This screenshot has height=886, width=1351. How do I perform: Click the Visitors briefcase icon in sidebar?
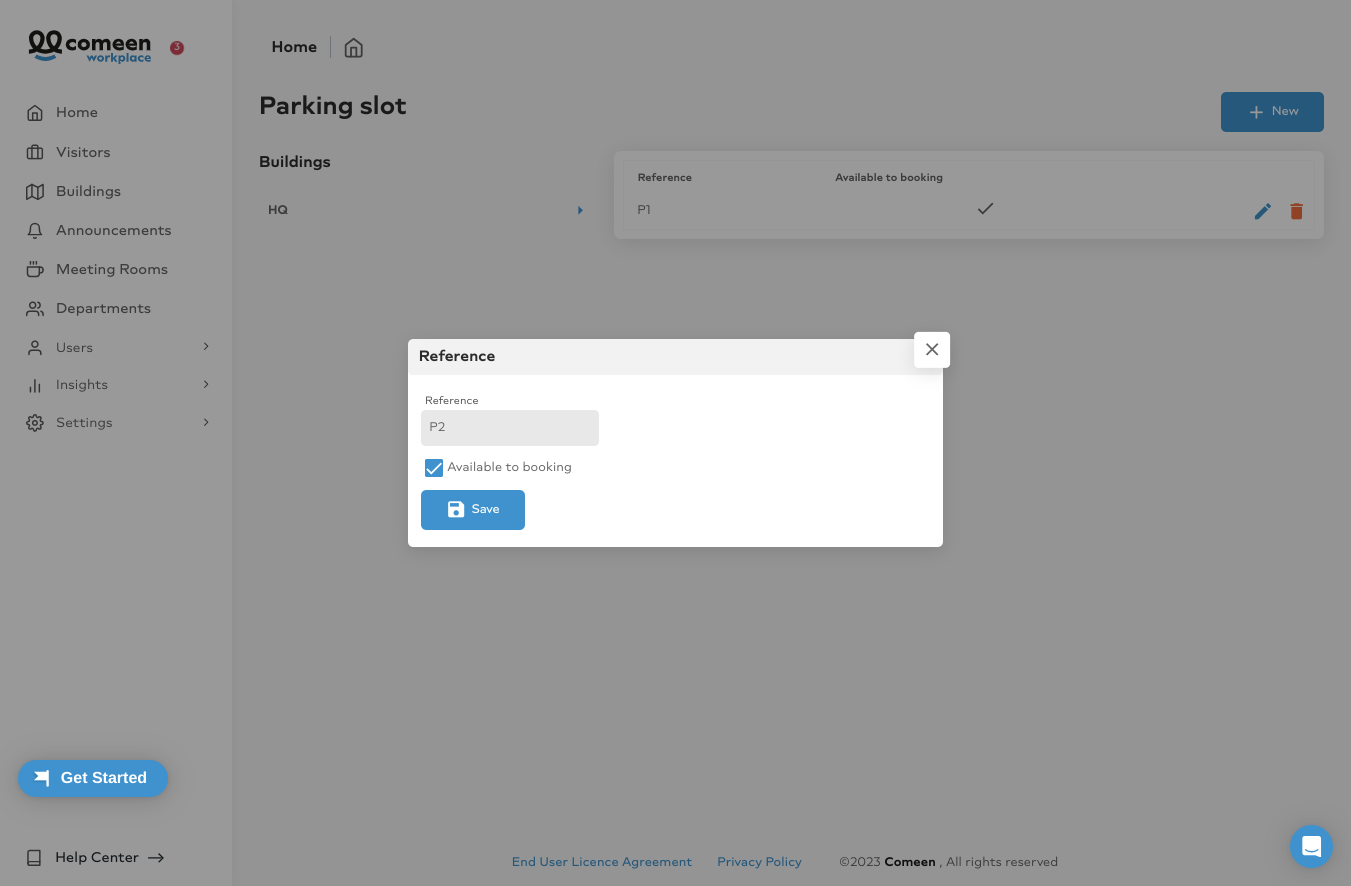35,152
